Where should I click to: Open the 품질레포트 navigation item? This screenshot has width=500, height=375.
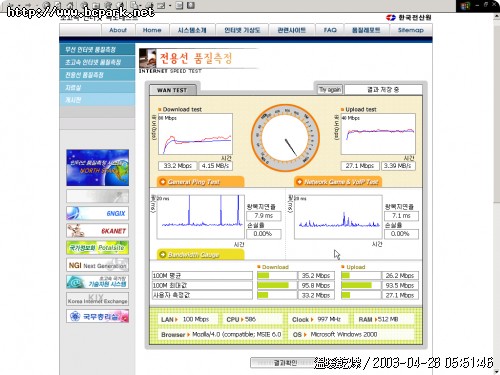click(366, 30)
